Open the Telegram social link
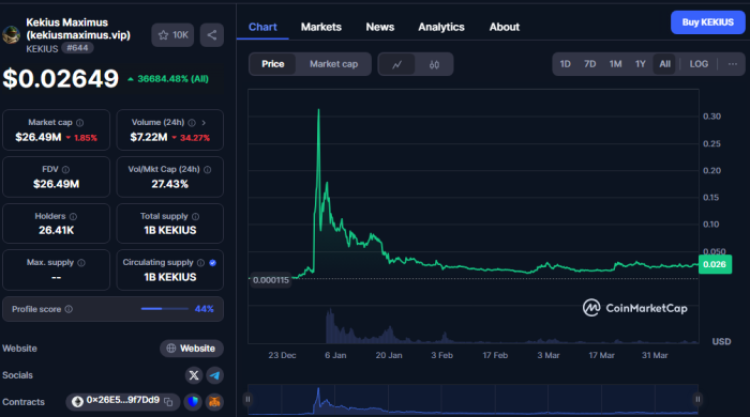Viewport: 750px width, 417px height. [x=215, y=375]
